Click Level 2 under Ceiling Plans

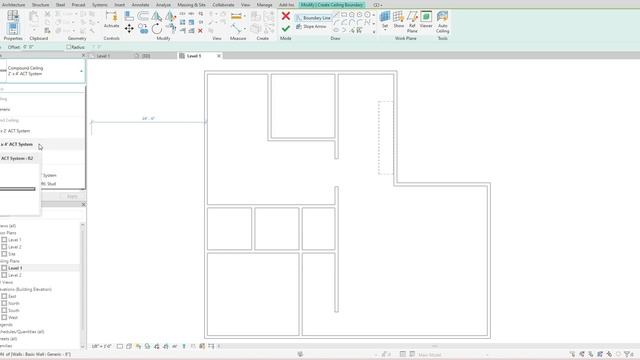15,275
